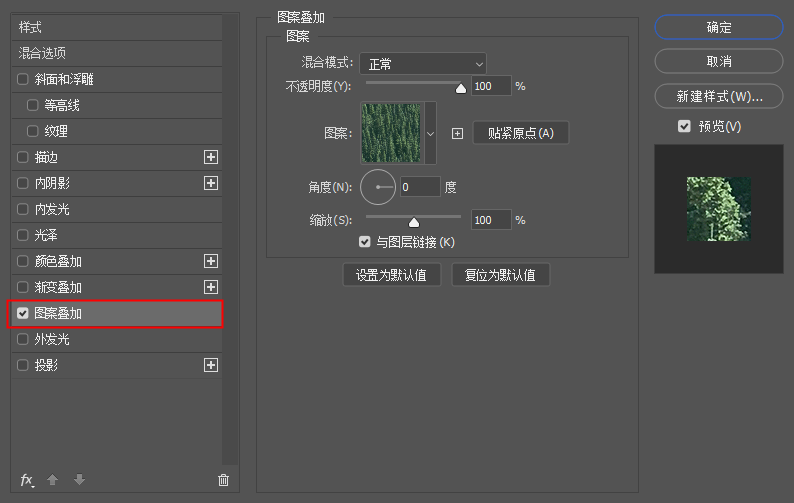Open 光泽 settings row
This screenshot has width=794, height=503.
(117, 235)
